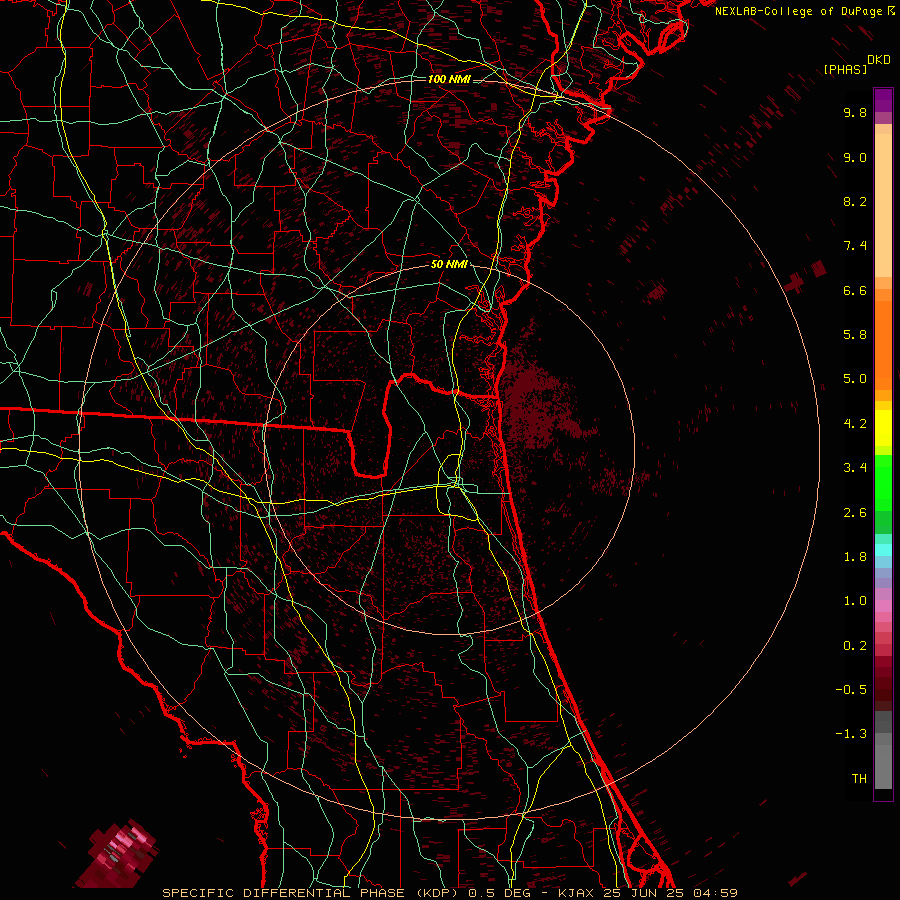Click the cyan segment of the color bar
This screenshot has width=900, height=900.
coord(883,550)
